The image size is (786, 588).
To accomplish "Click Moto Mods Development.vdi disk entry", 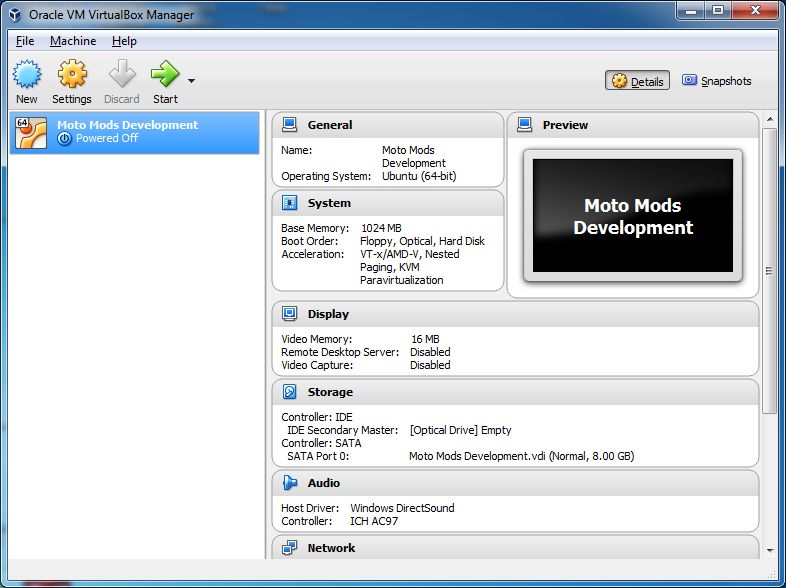I will (522, 456).
